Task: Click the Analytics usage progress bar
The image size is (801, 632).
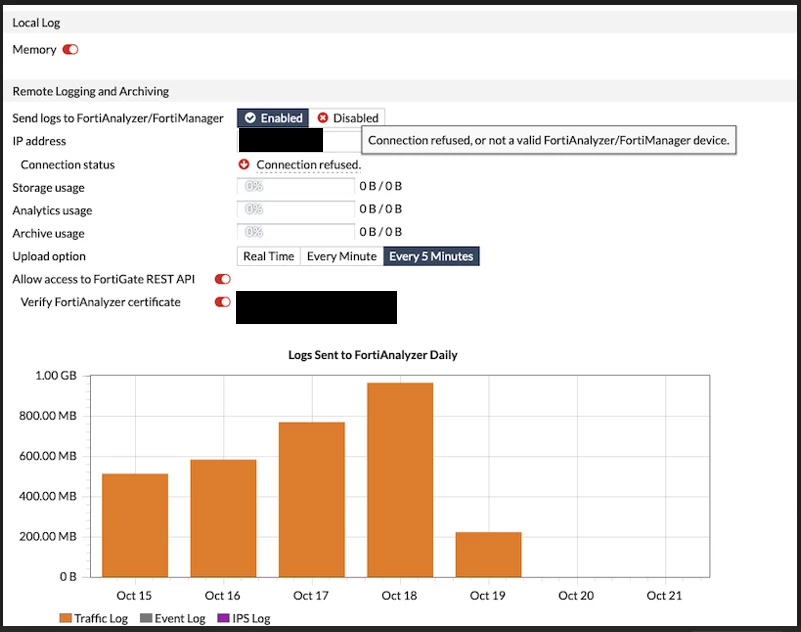Action: click(296, 209)
